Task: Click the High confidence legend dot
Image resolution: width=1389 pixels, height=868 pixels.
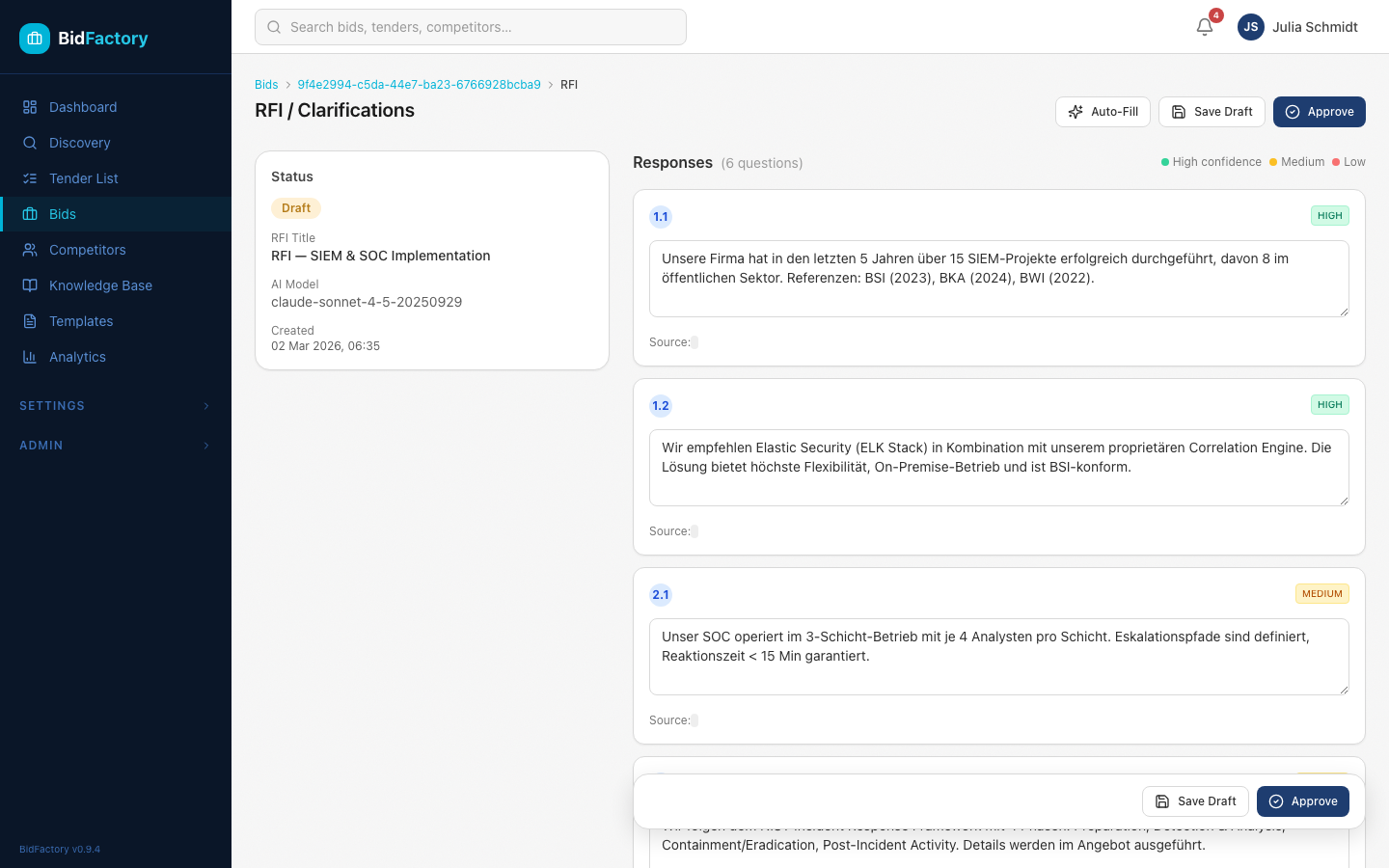Action: pyautogui.click(x=1165, y=162)
